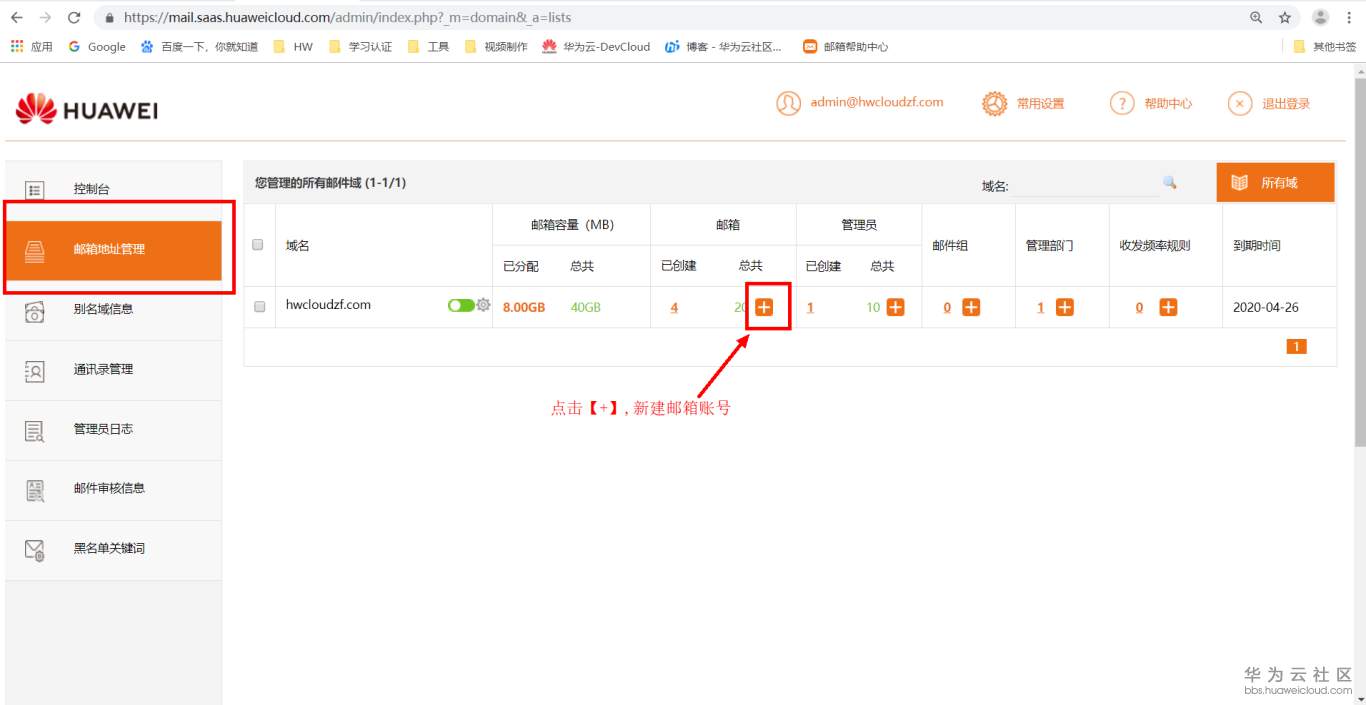This screenshot has width=1366, height=705.
Task: Click the browser address bar URL
Action: pos(347,17)
